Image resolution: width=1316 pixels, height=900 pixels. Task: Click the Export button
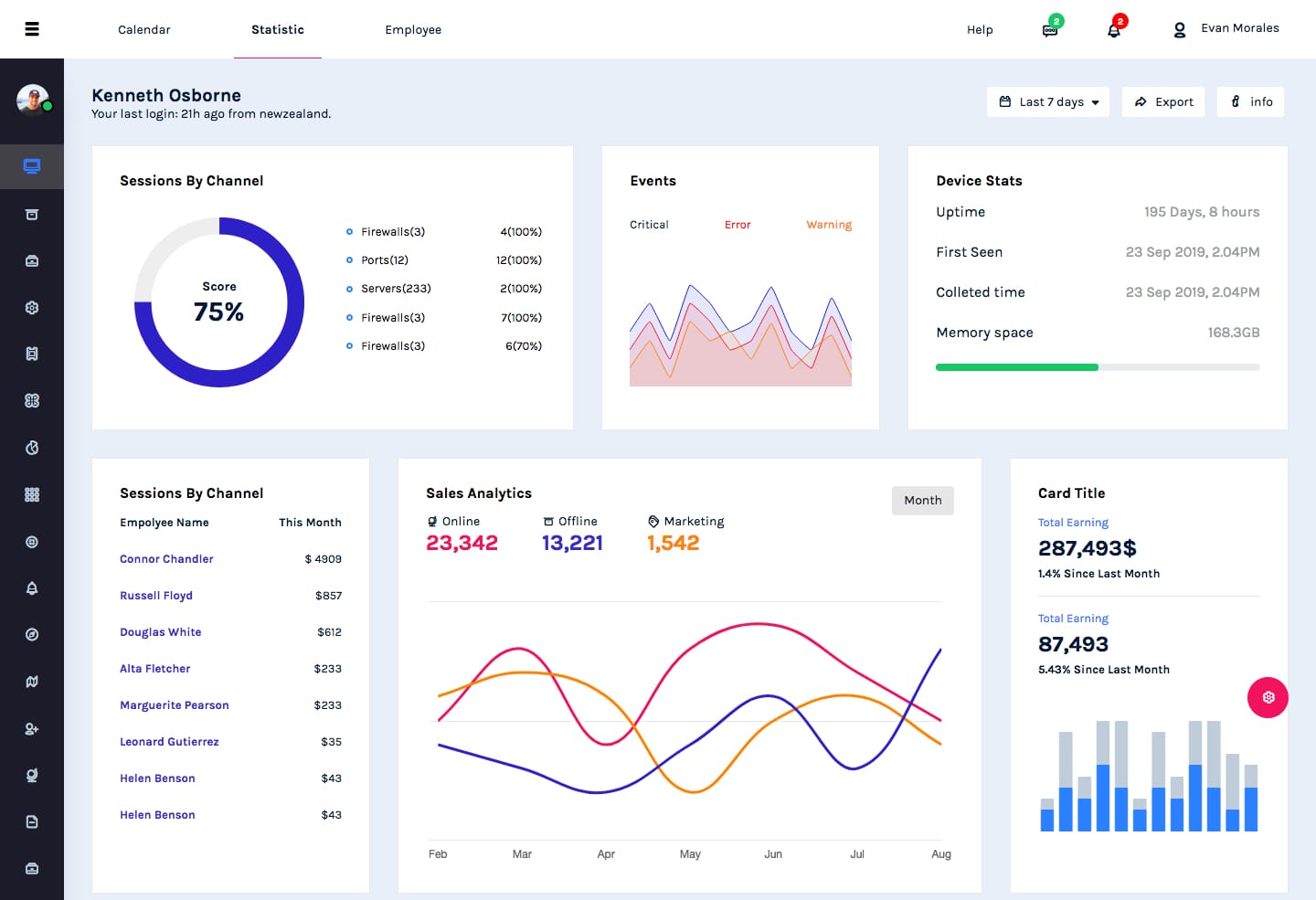[x=1162, y=101]
